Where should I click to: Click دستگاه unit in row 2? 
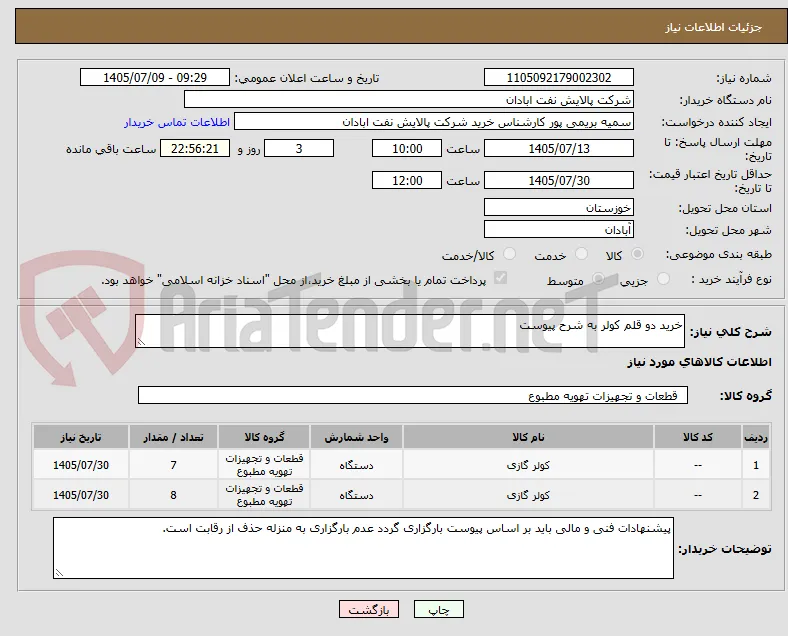click(356, 495)
